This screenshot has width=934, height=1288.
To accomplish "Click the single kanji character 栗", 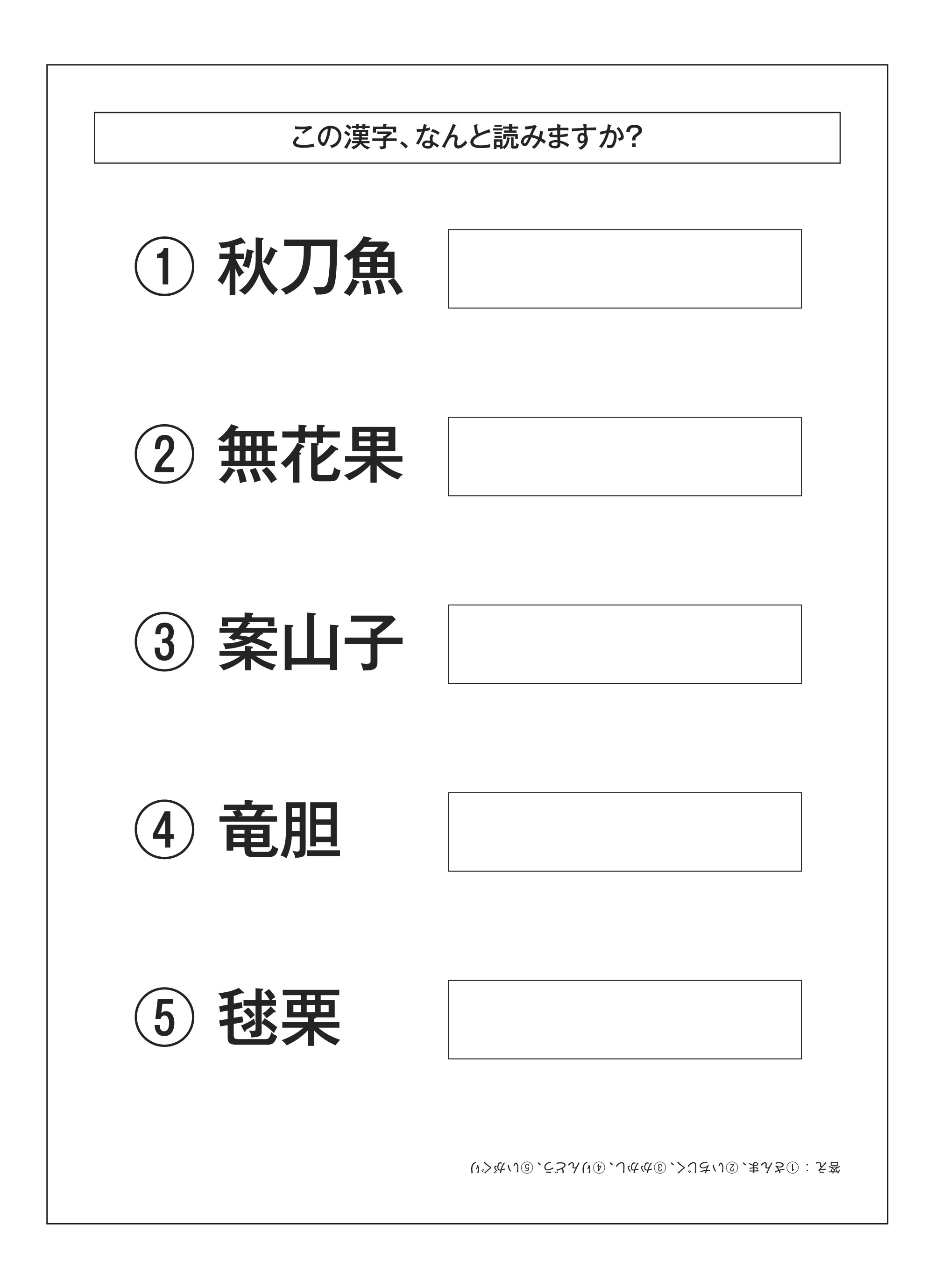I will [311, 1017].
